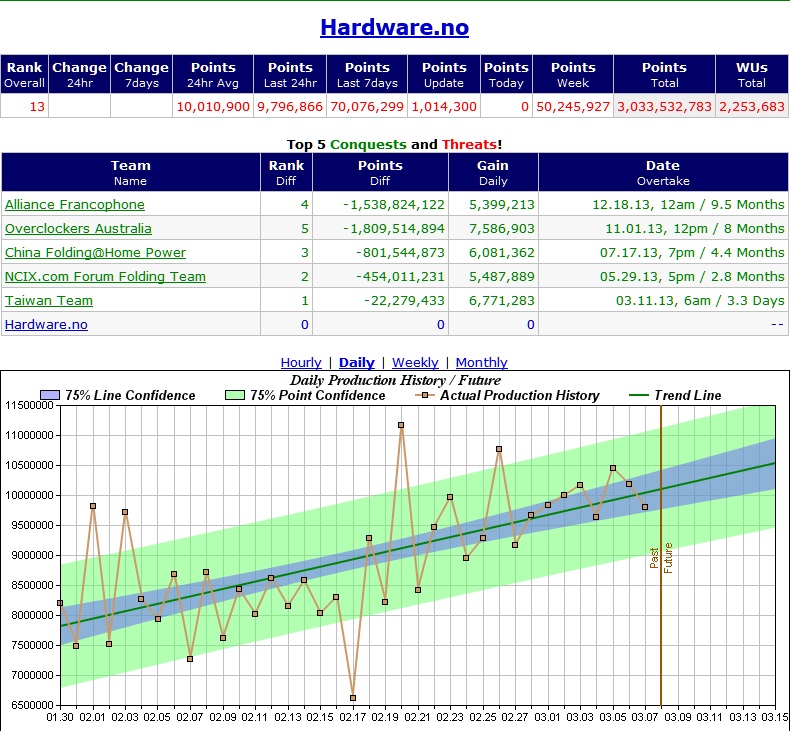The width and height of the screenshot is (790, 731).
Task: Click the total WUs value 2,253,683
Action: click(x=752, y=107)
